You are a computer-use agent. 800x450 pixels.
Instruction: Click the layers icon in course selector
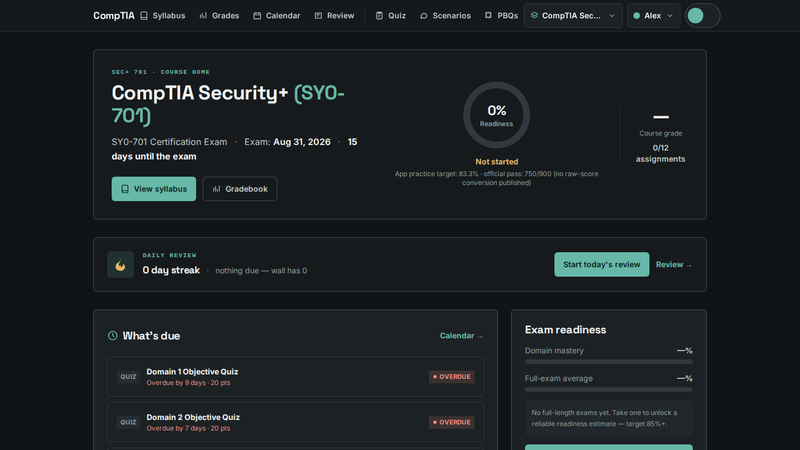point(534,15)
